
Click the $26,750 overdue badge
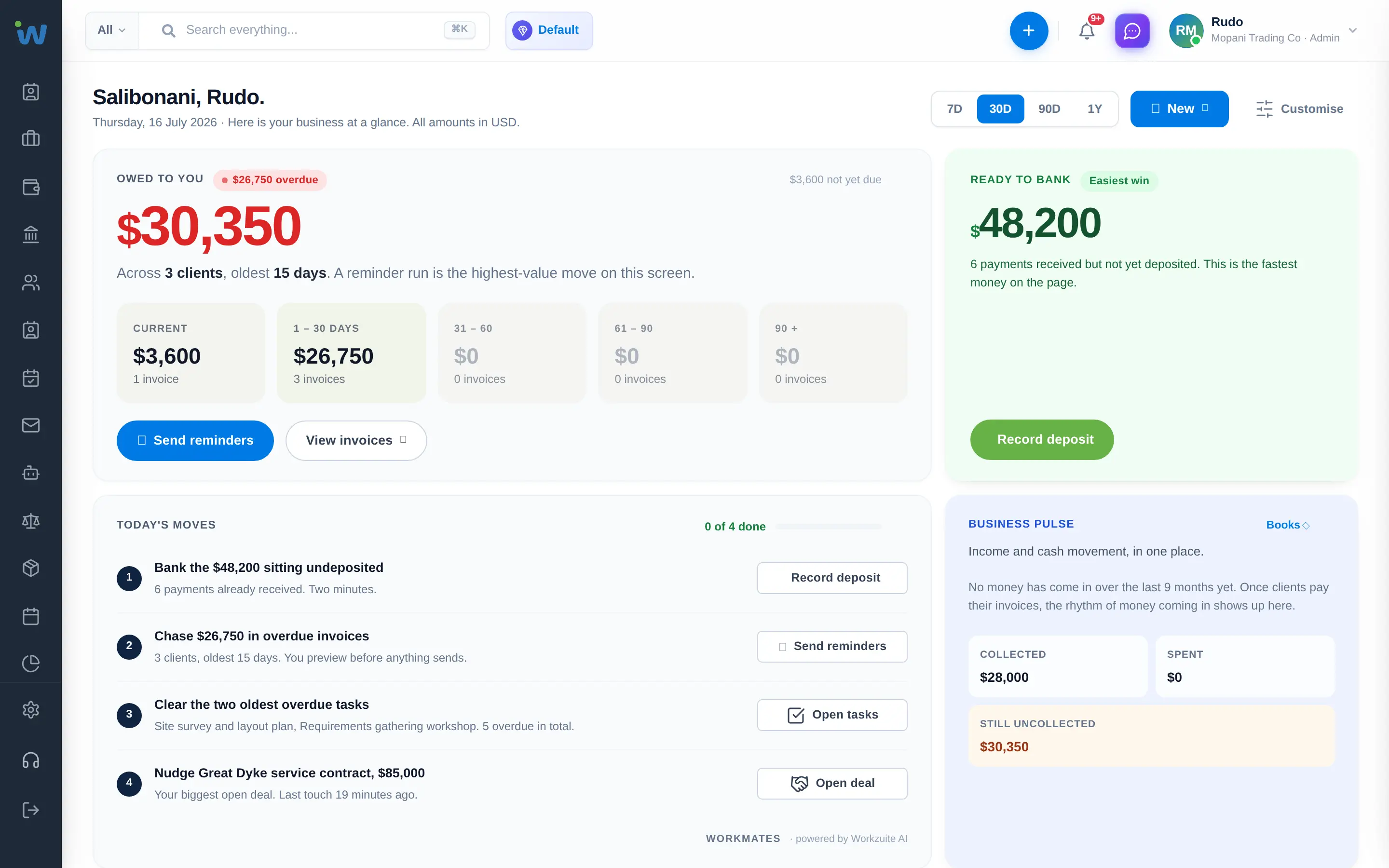[270, 180]
